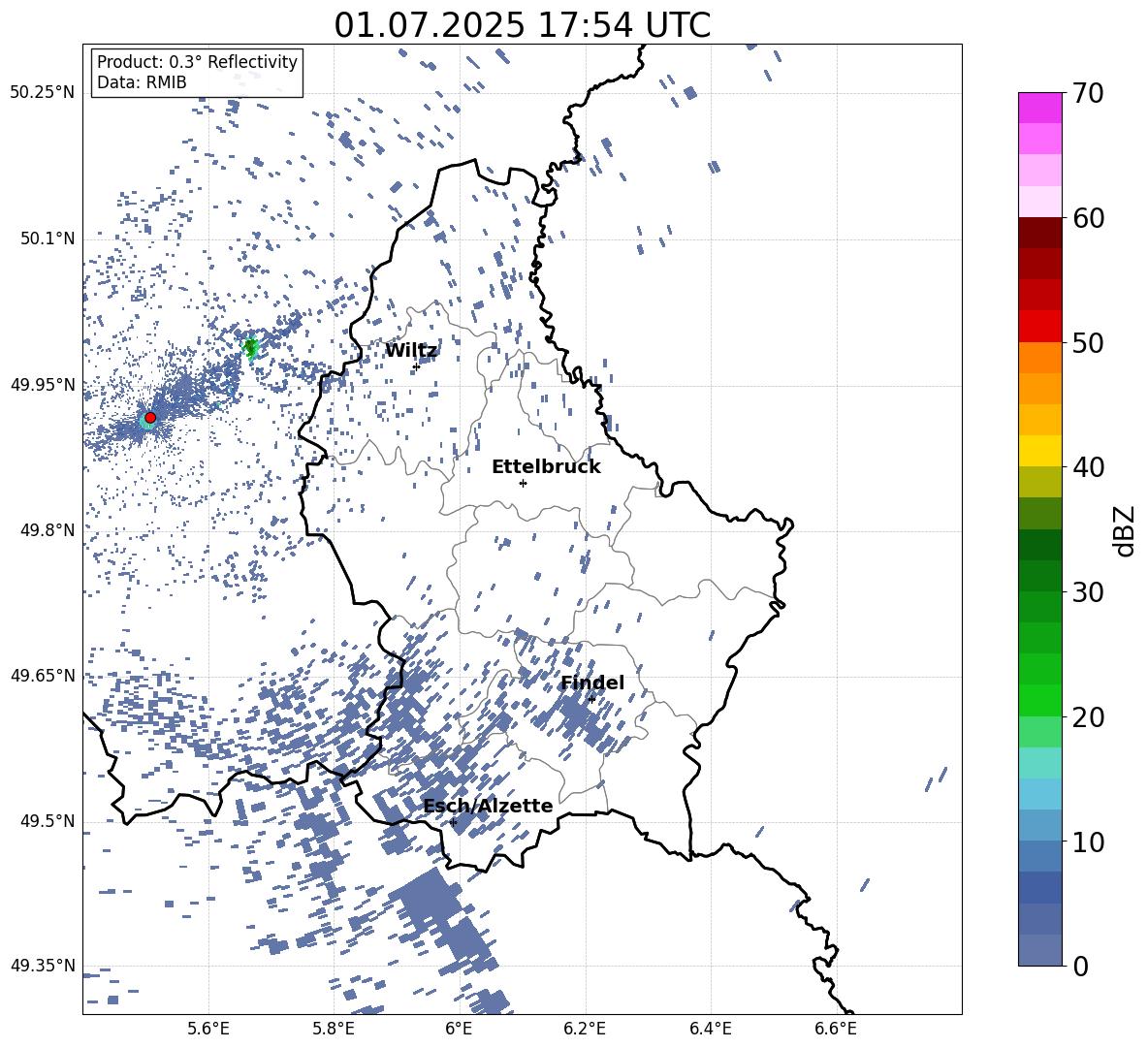Viewport: 1148px width, 1048px height.
Task: Click the 20 tick label on colorbar
Action: pyautogui.click(x=1088, y=717)
